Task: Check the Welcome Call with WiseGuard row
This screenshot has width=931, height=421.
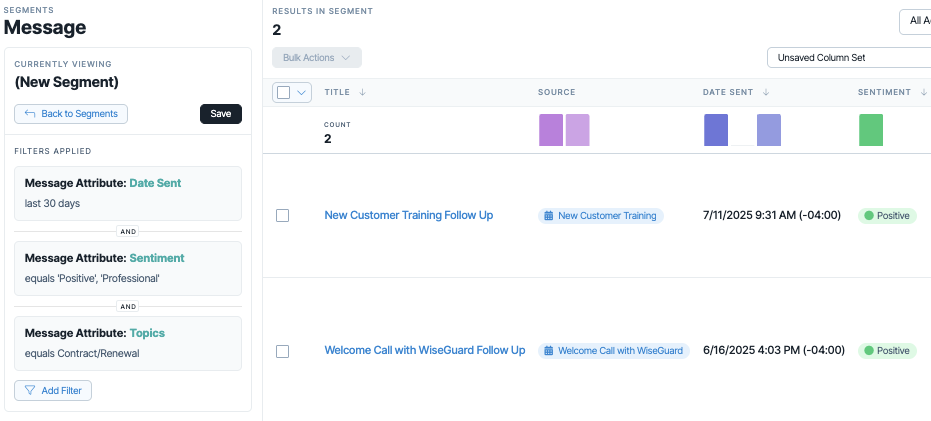Action: click(283, 352)
